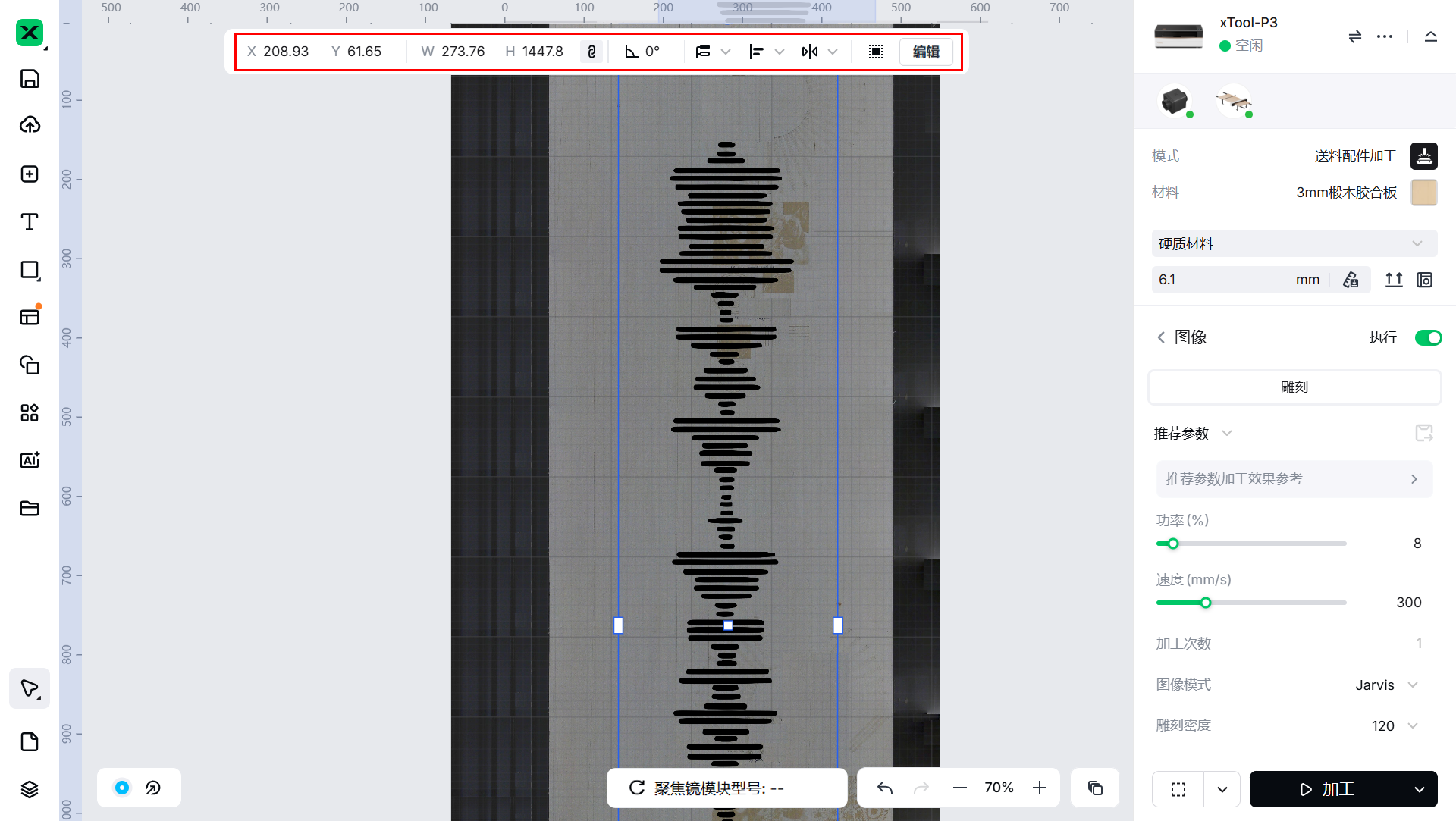Toggle the blue camera view button

coord(121,788)
